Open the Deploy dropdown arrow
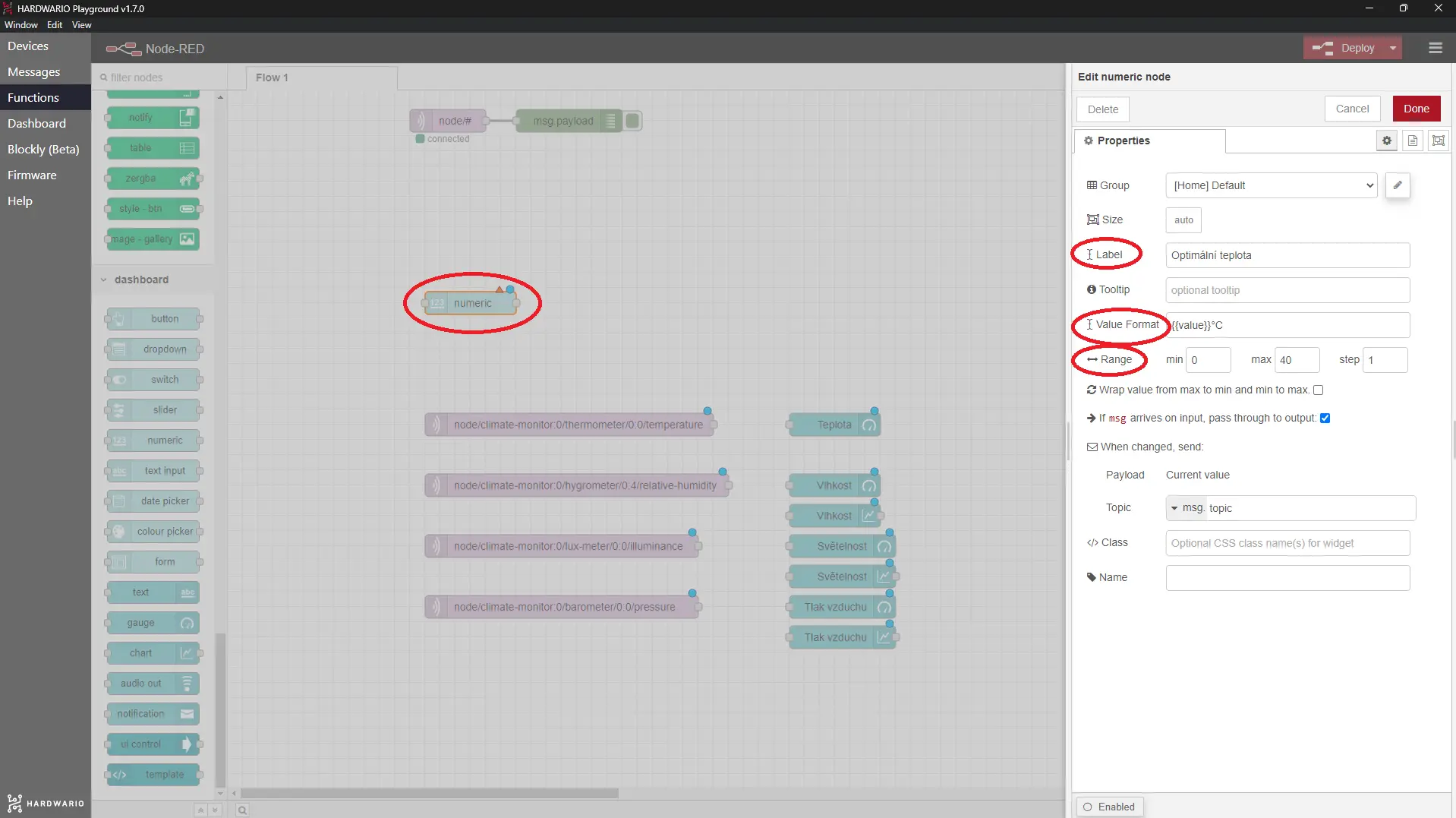 coord(1392,48)
